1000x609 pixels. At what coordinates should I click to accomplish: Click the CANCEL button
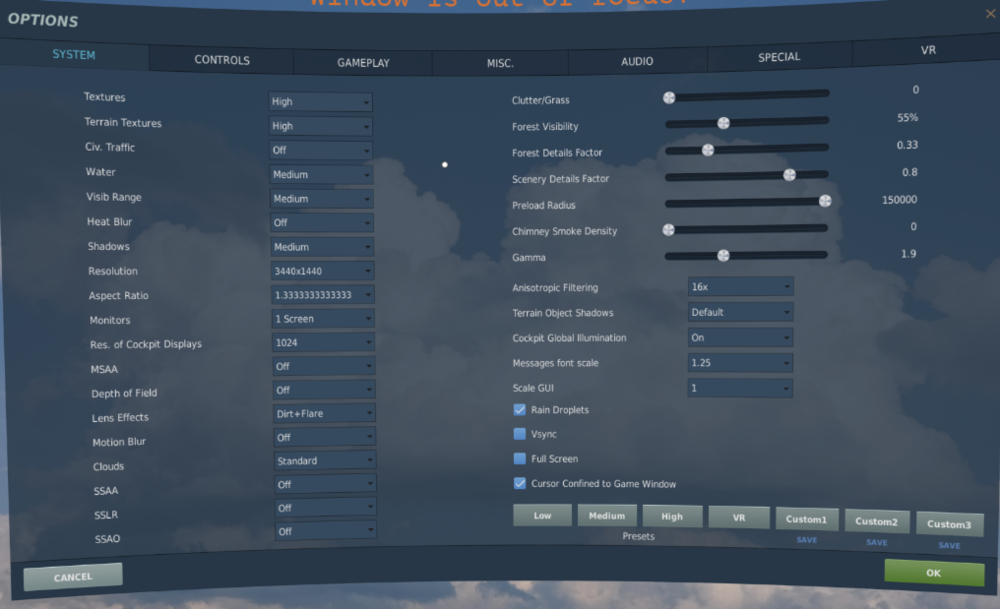point(73,577)
